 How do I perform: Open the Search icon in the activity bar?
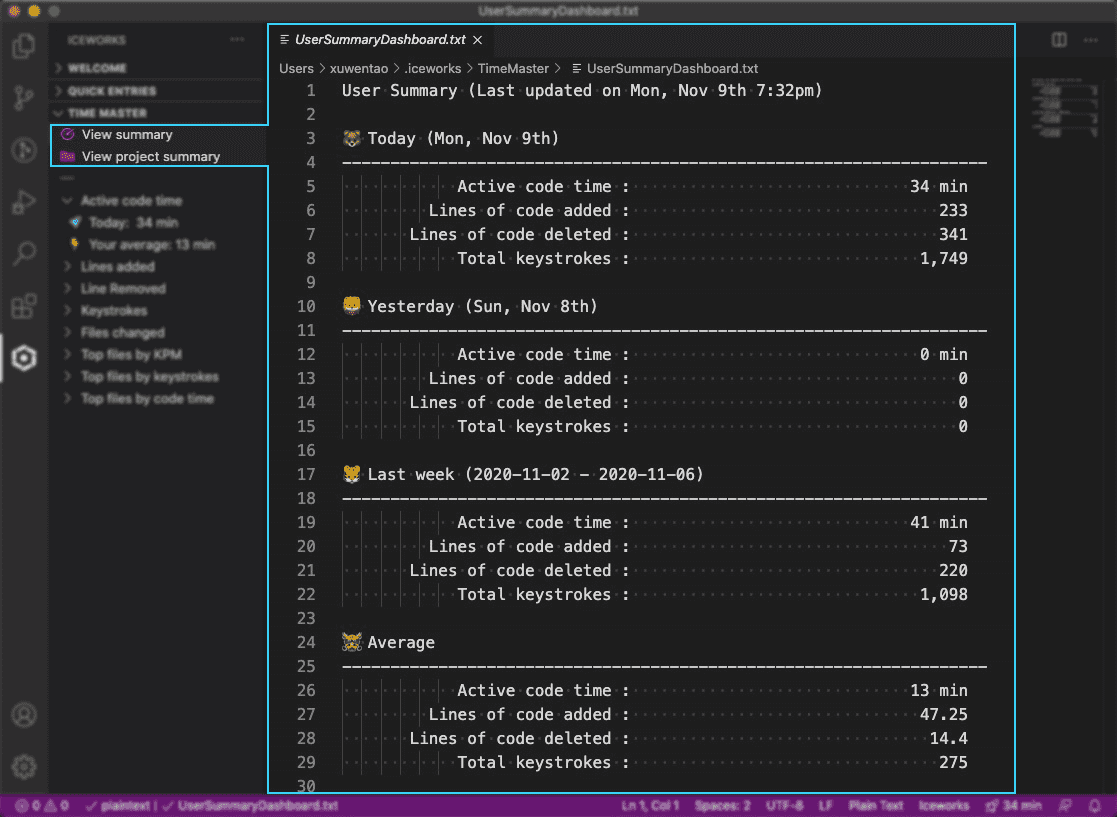25,253
